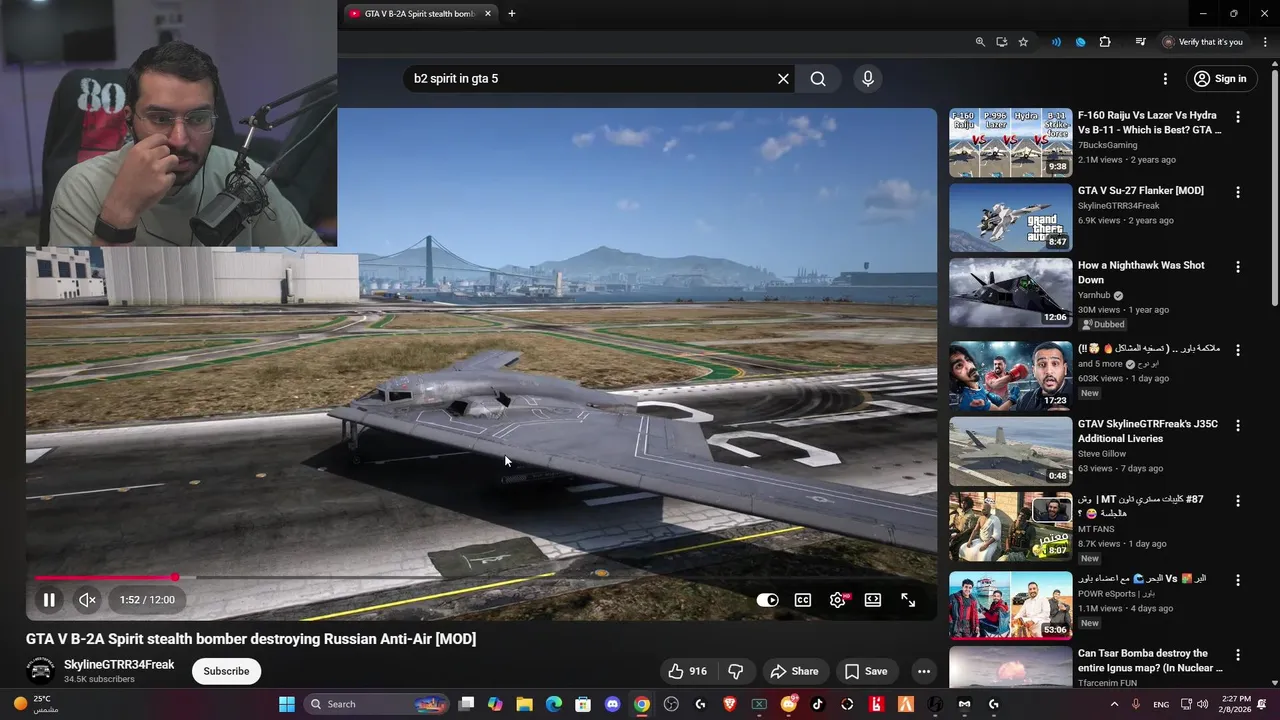Open SkylineGTRR34Freak channel avatar

tap(40, 671)
